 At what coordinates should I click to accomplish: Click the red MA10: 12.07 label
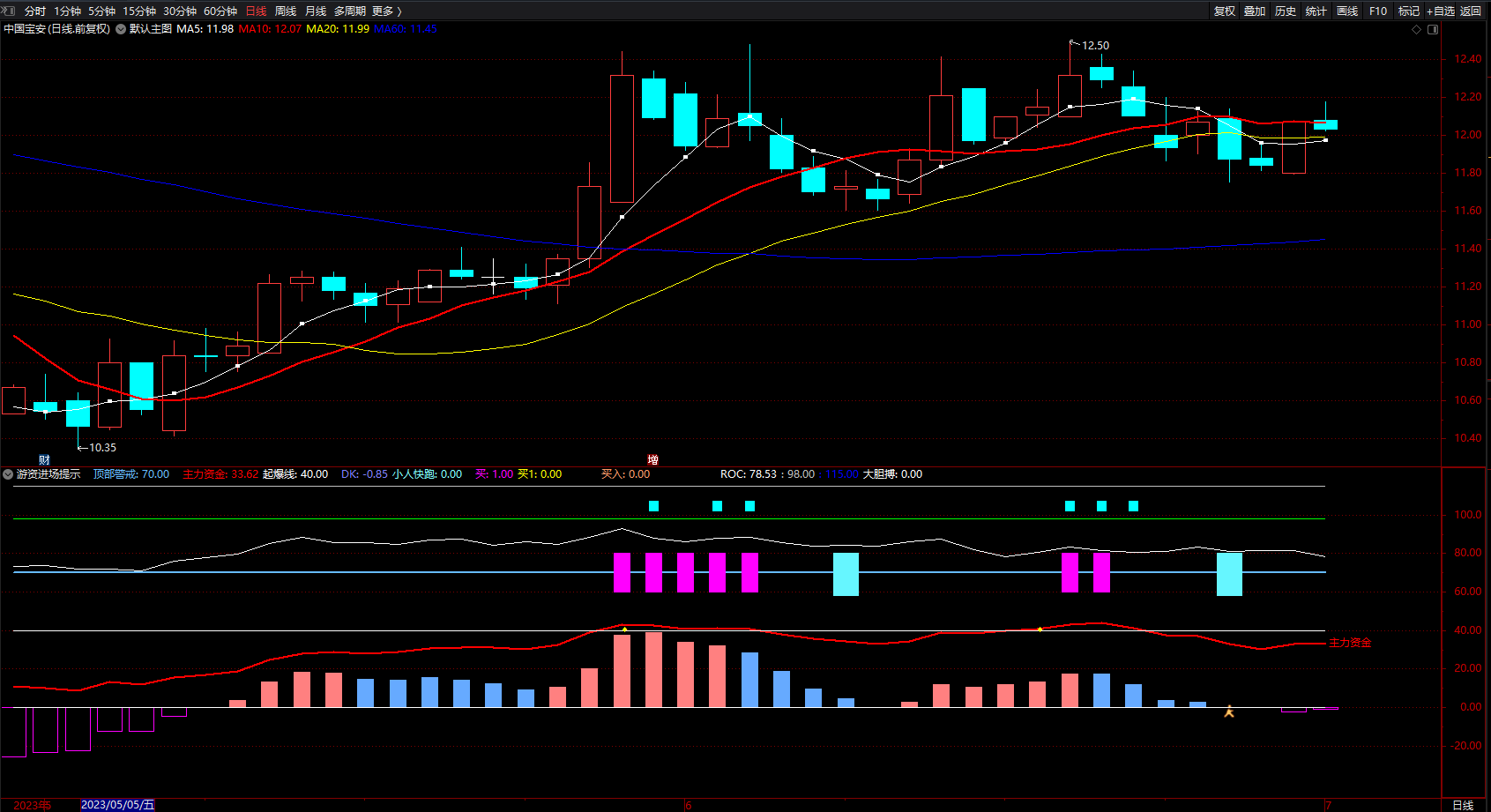pyautogui.click(x=270, y=29)
